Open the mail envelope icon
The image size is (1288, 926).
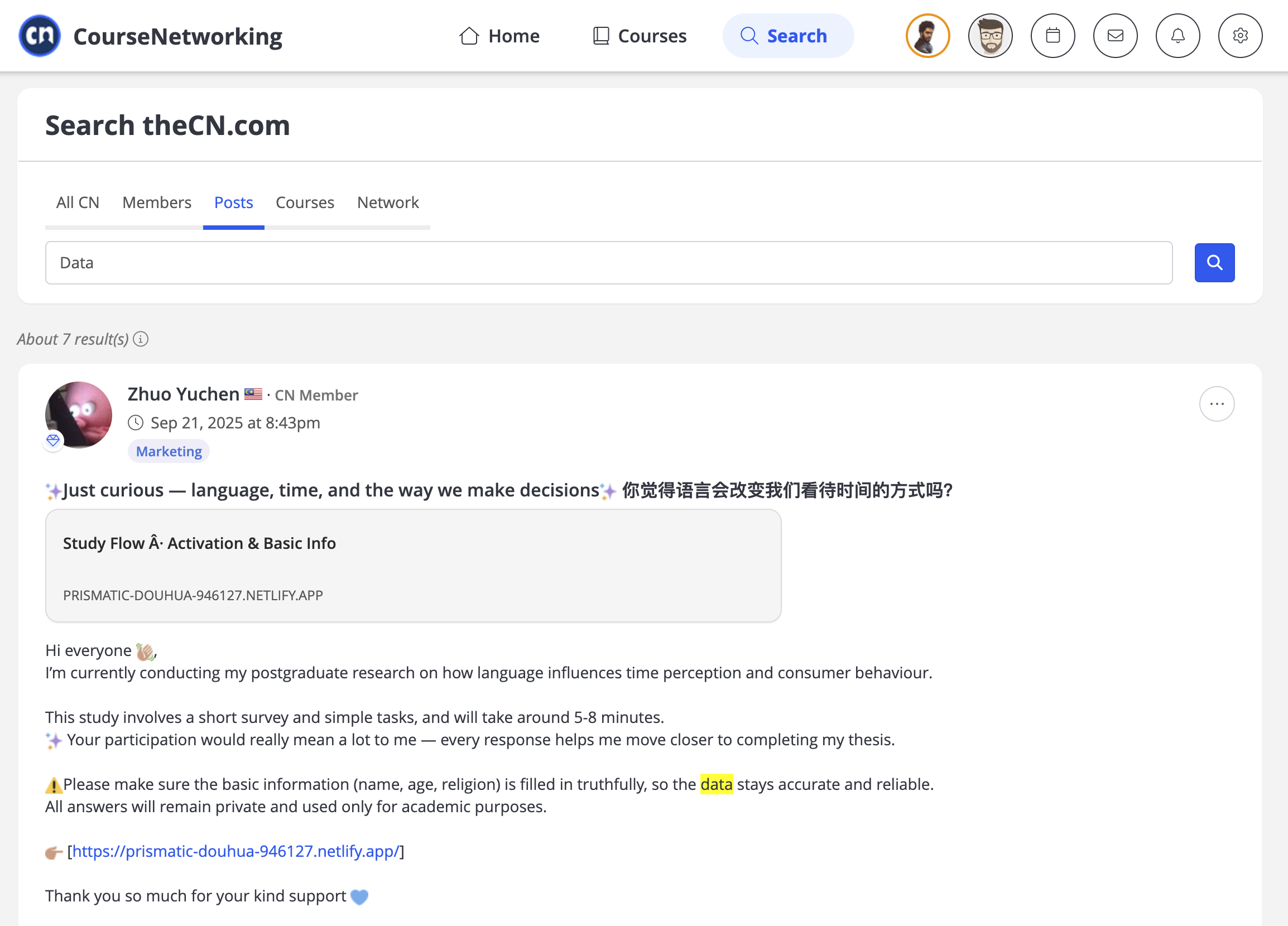tap(1115, 36)
